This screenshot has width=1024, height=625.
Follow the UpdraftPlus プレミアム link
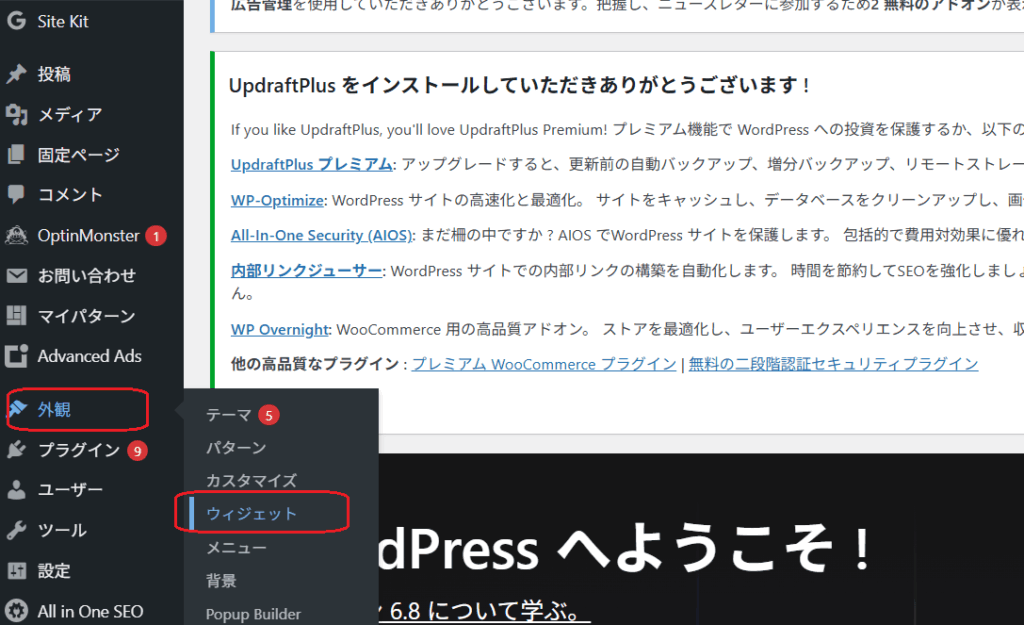coord(312,165)
